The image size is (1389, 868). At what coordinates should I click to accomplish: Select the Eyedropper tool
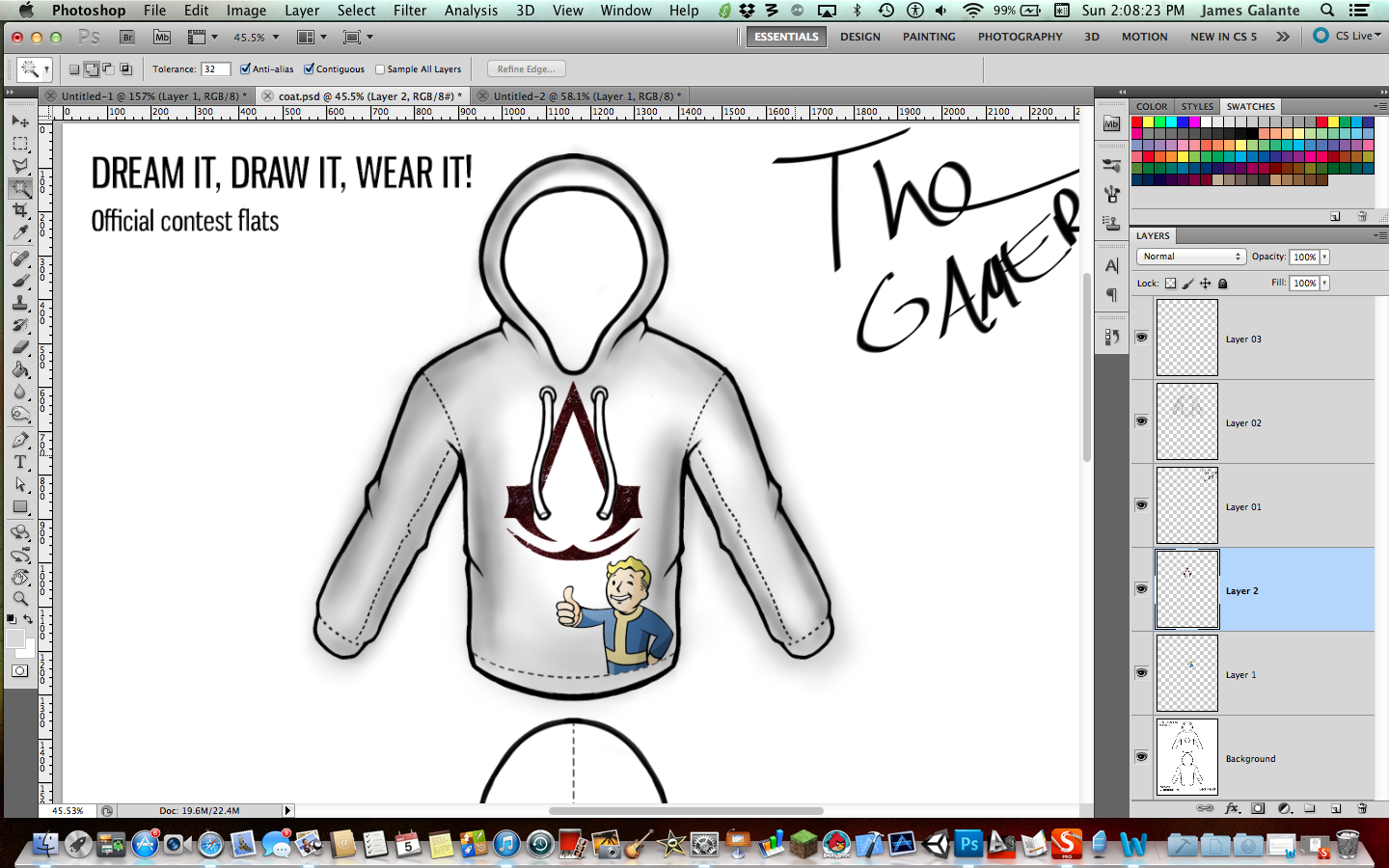pyautogui.click(x=20, y=232)
